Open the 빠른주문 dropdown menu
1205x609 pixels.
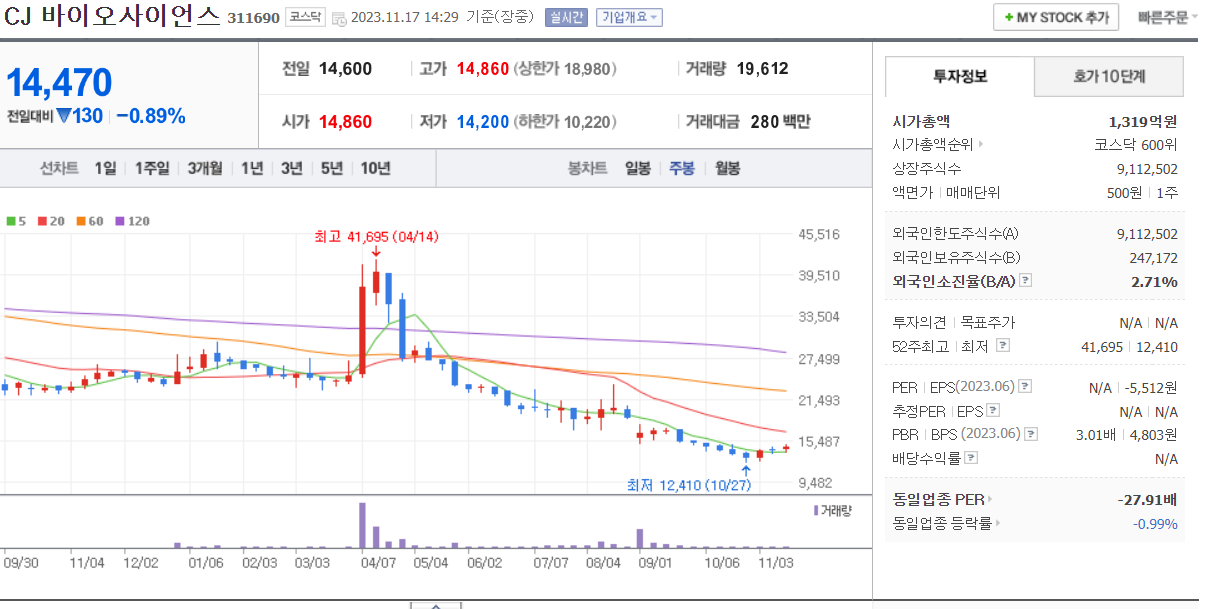1168,17
